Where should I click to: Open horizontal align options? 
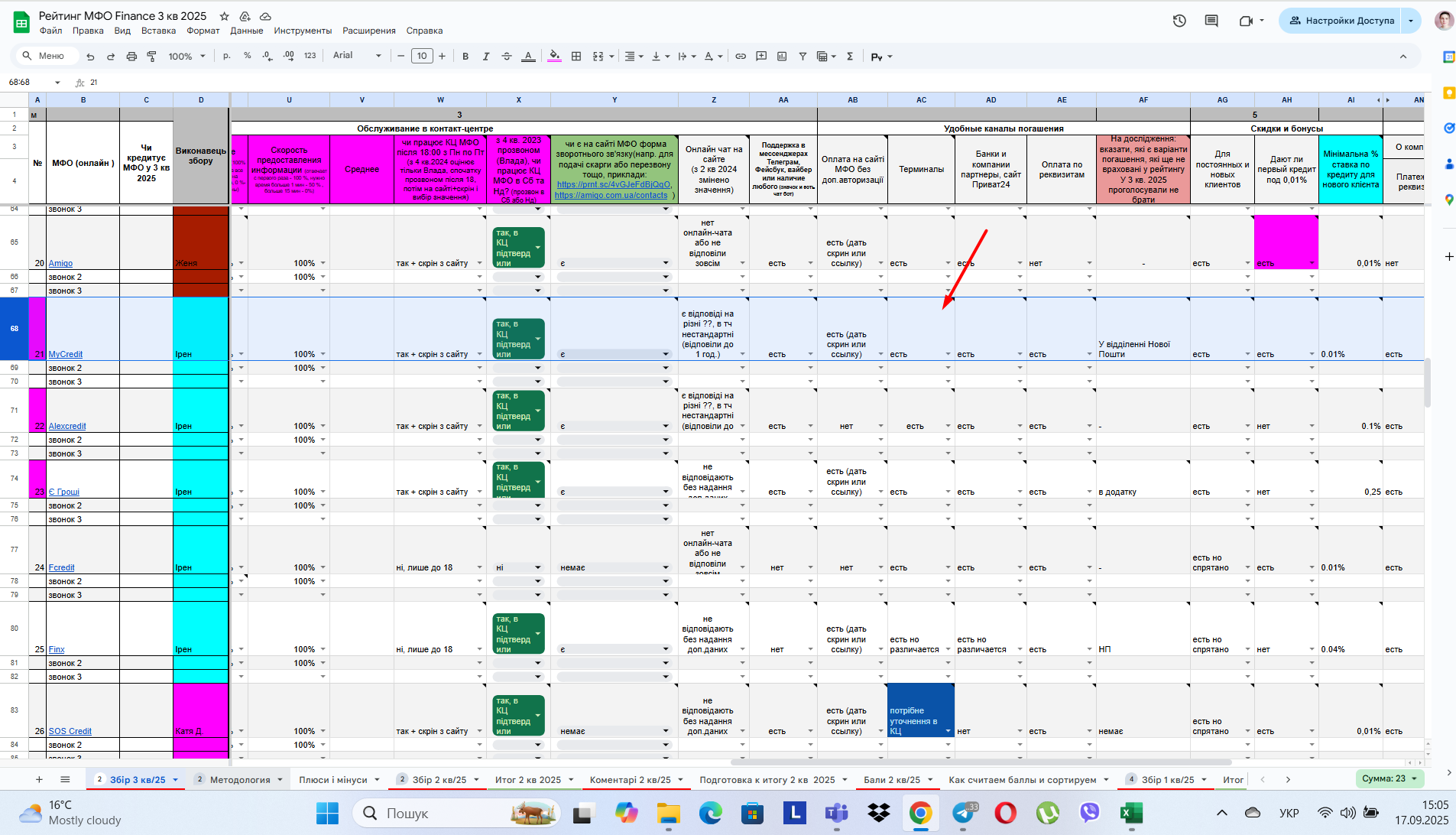634,56
